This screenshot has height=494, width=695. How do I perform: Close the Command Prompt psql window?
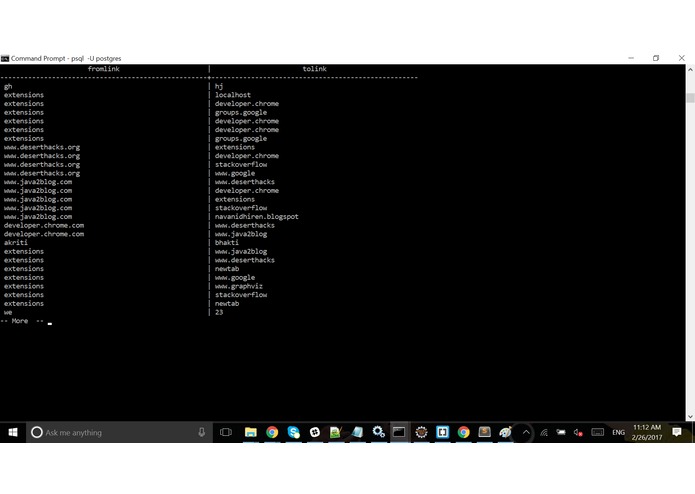[682, 58]
